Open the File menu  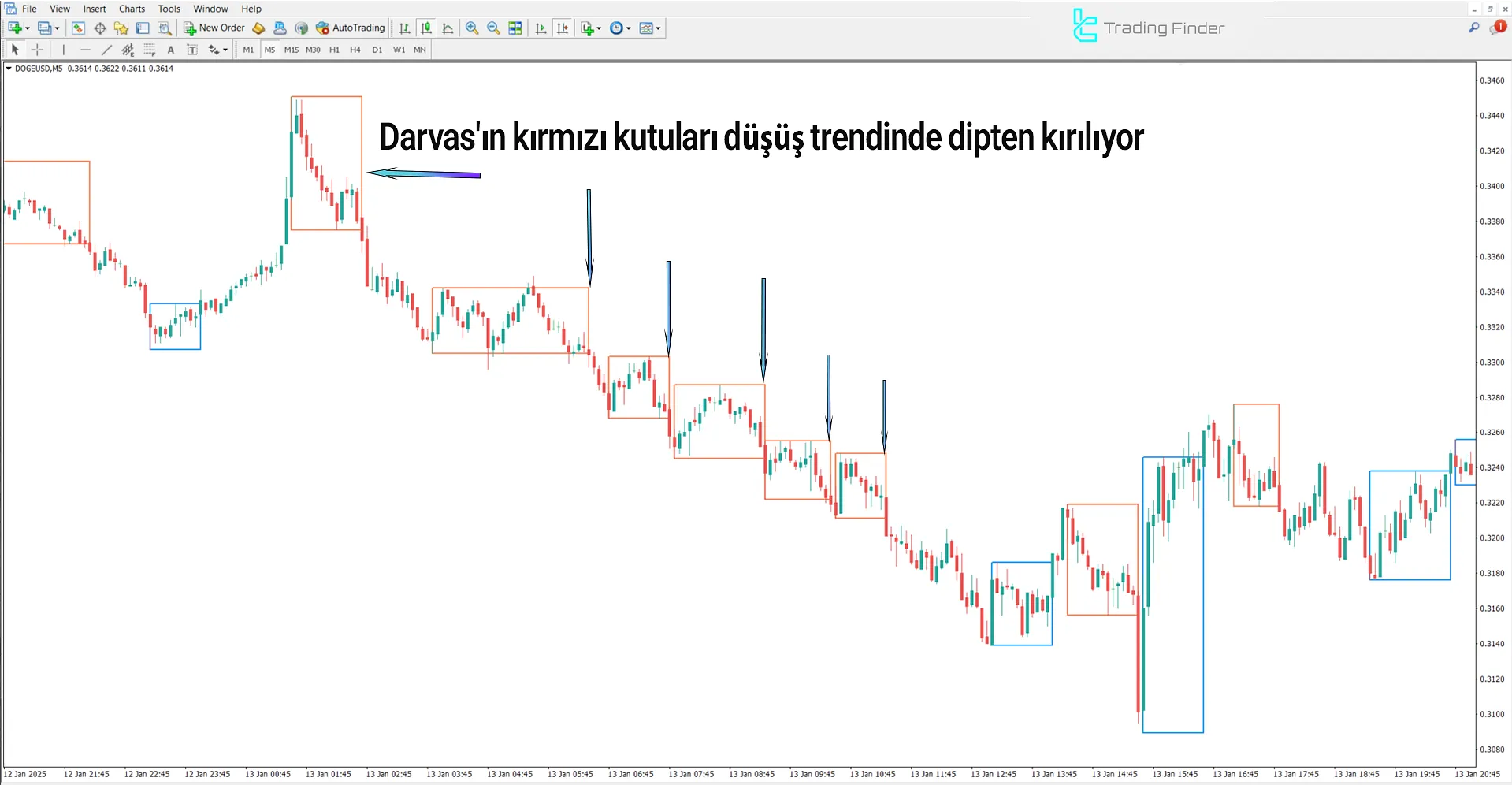point(29,9)
